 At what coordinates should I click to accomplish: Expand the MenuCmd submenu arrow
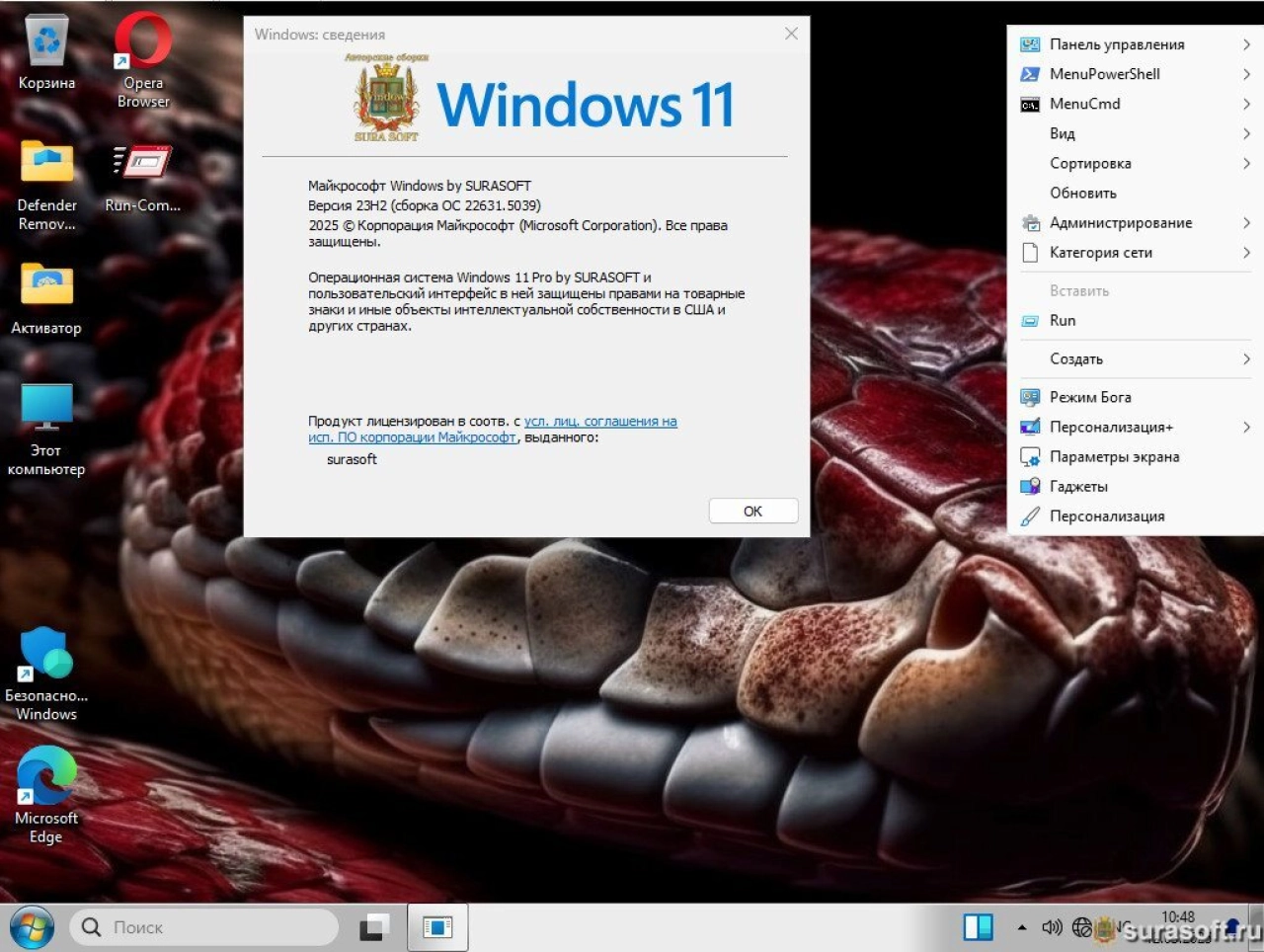1247,104
